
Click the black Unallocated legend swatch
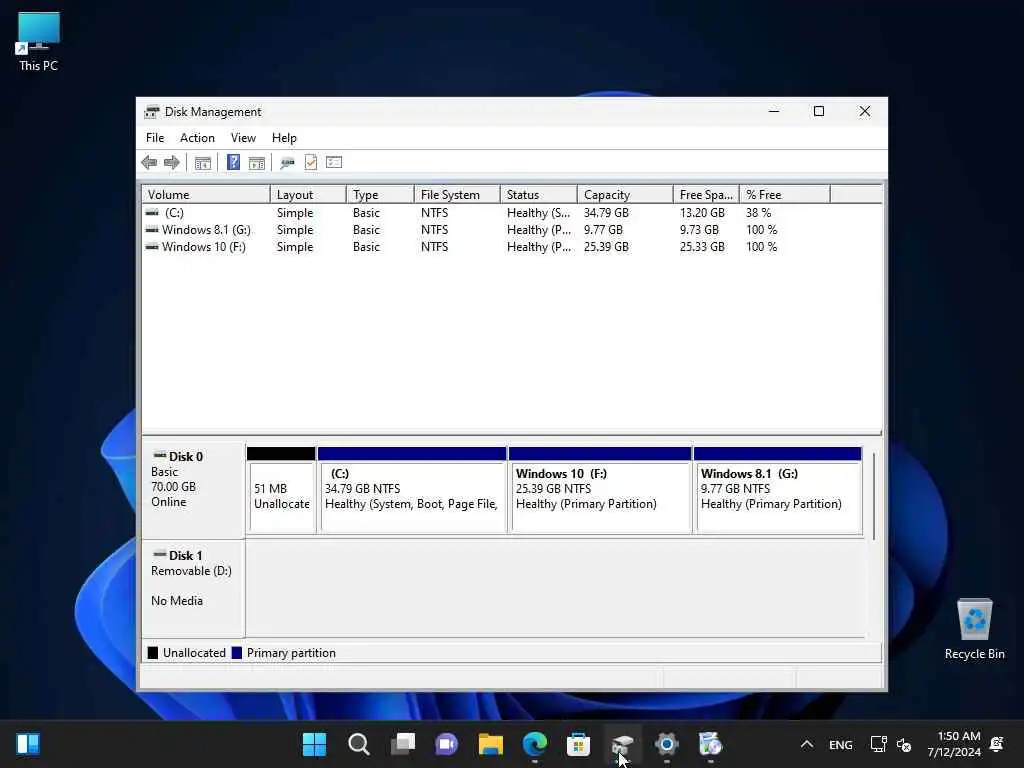click(x=153, y=652)
